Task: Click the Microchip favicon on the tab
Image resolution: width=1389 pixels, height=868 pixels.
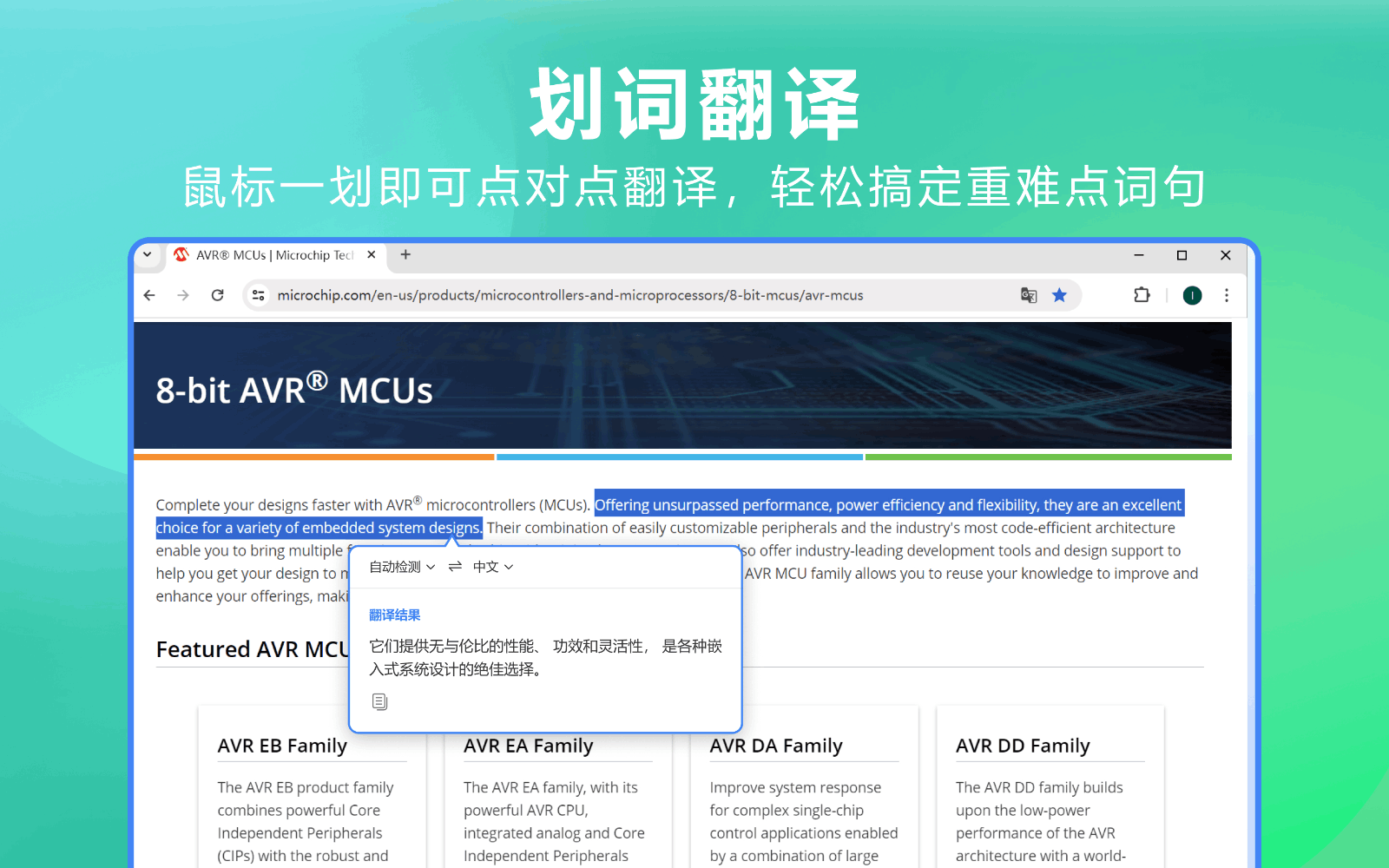Action: pos(181,254)
